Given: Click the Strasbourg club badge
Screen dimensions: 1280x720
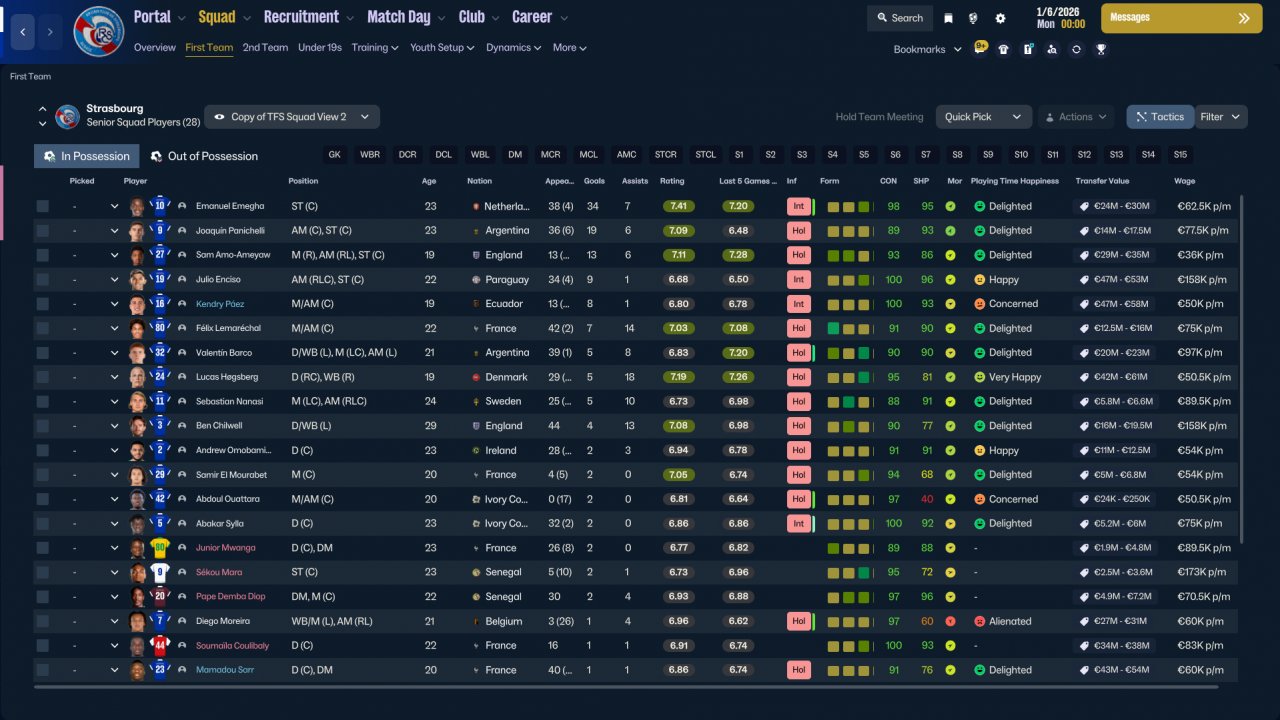Looking at the screenshot, I should click(x=99, y=32).
